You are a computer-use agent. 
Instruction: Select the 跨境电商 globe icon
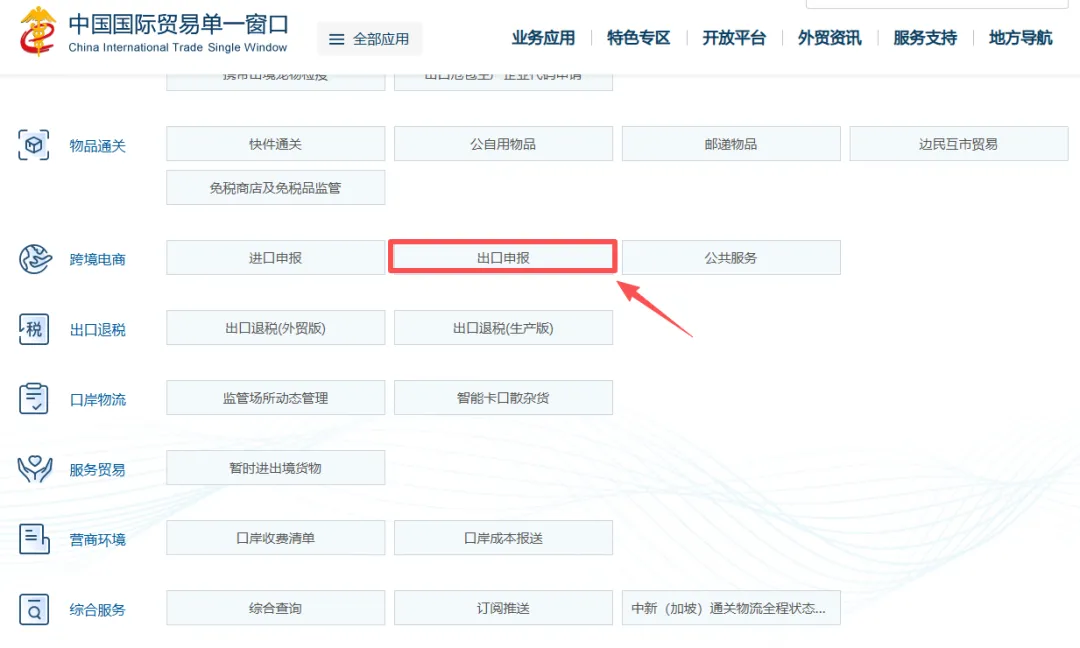click(x=34, y=257)
